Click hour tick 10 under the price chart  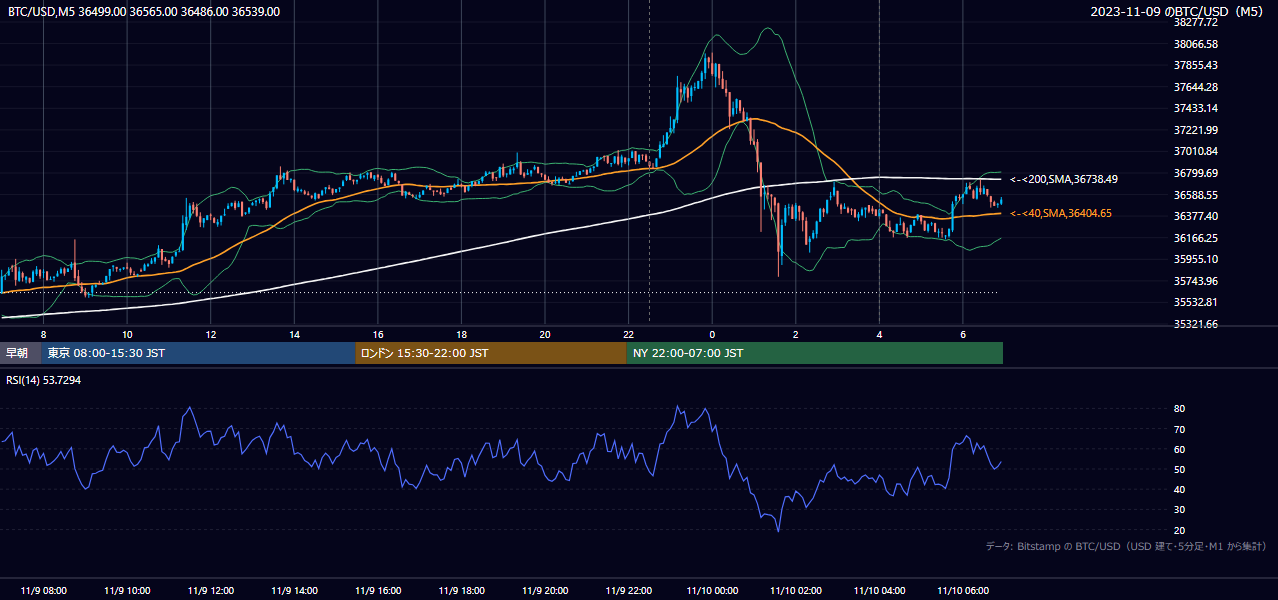pos(127,334)
